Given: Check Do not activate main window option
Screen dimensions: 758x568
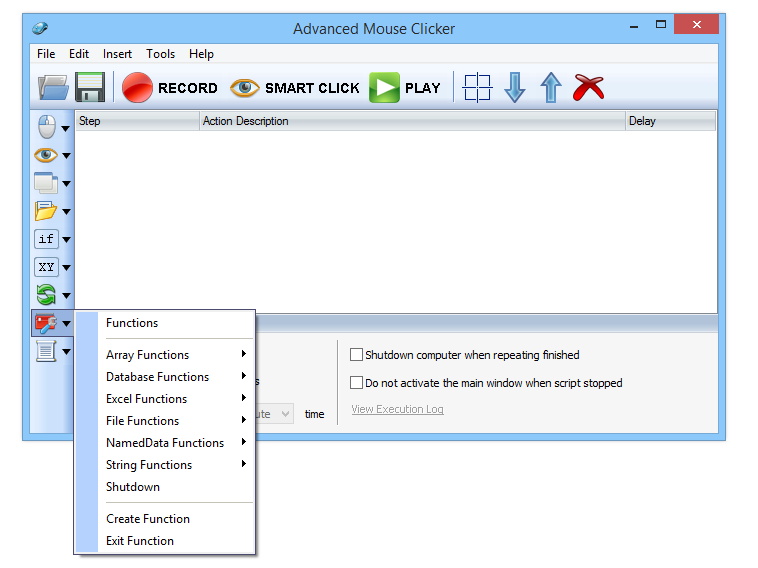Looking at the screenshot, I should coord(356,383).
